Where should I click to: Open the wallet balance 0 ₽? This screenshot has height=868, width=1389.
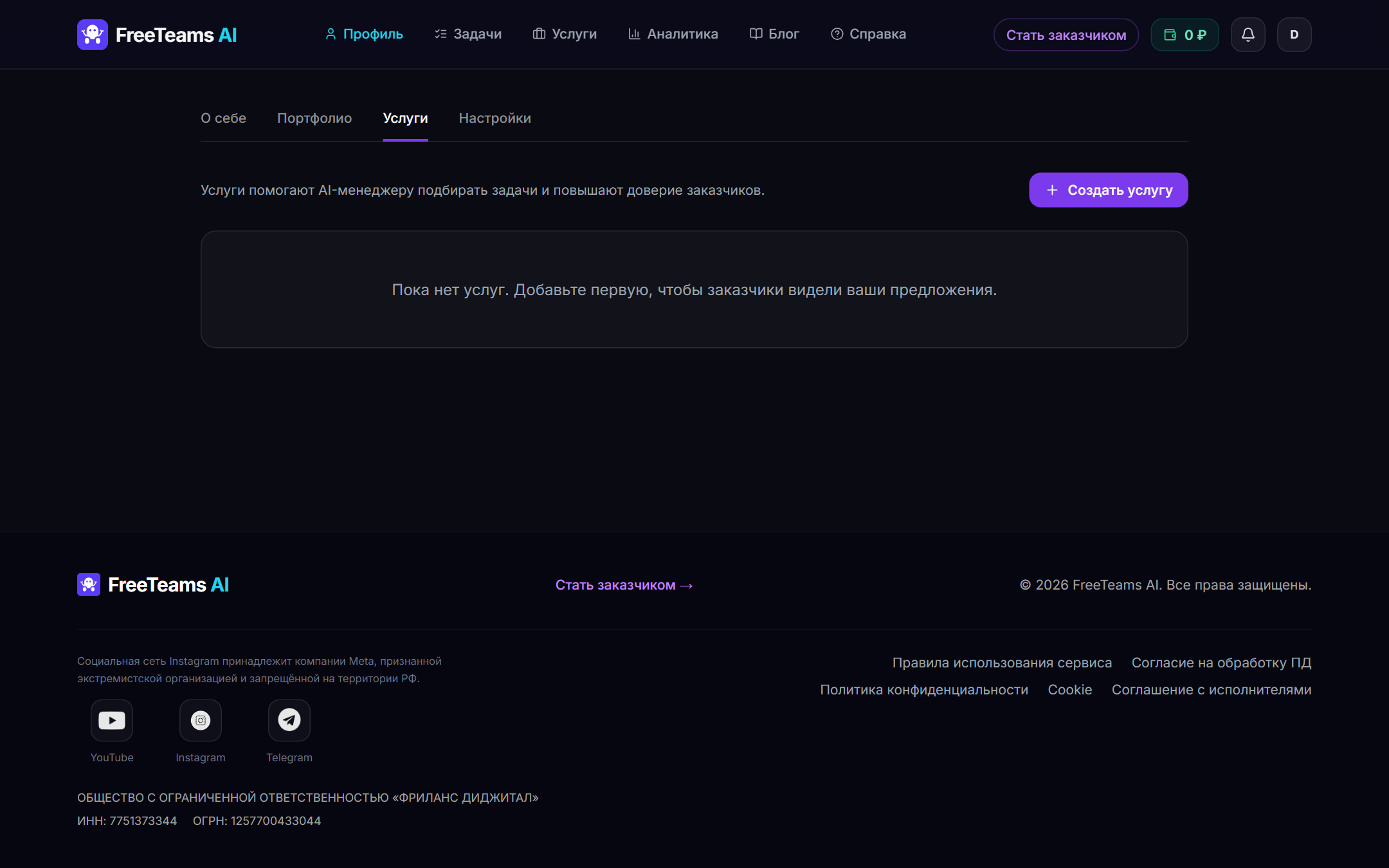1185,35
